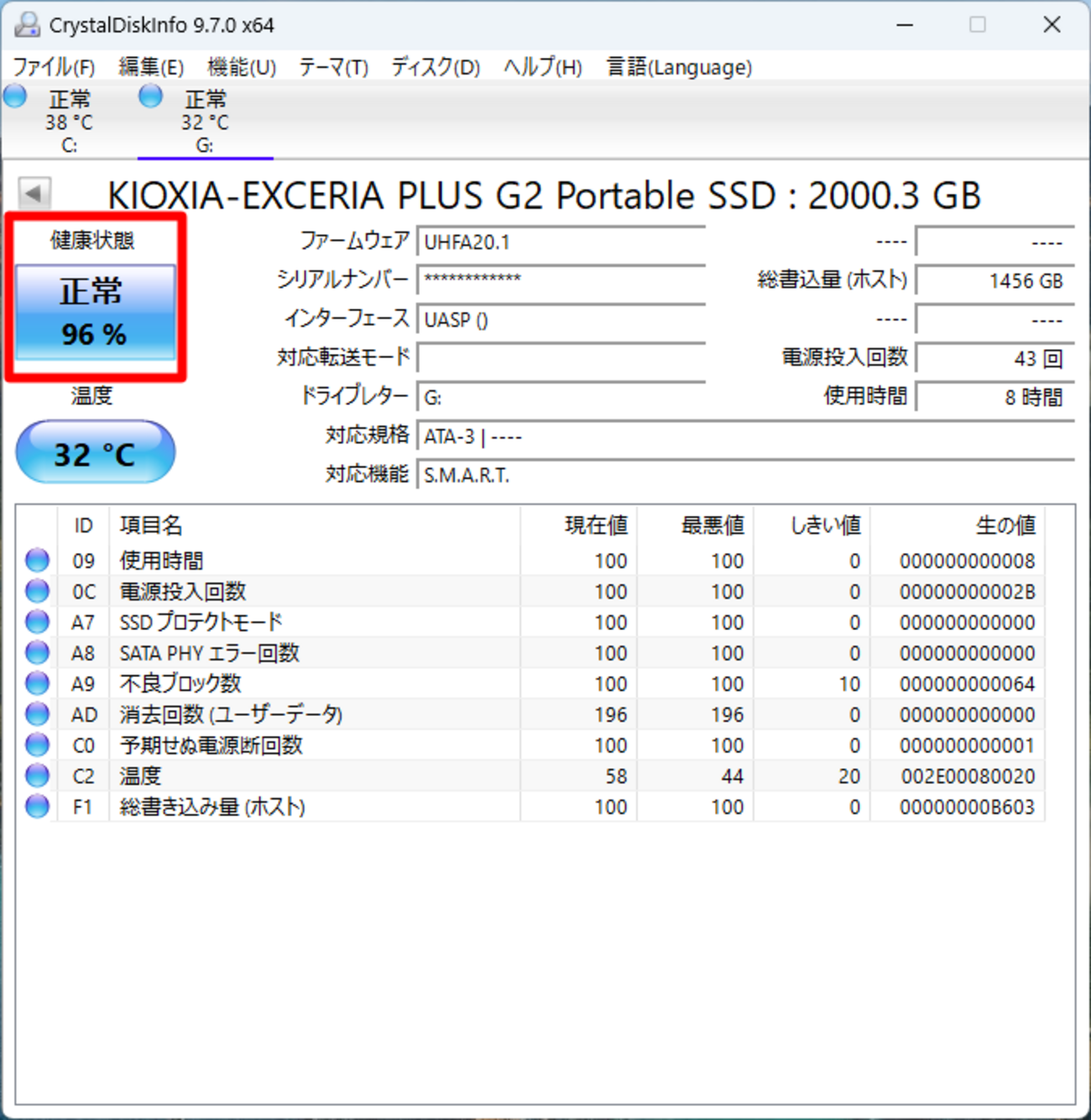Open the 編集(E) menu
Screen dimensions: 1091x1120
(x=151, y=67)
